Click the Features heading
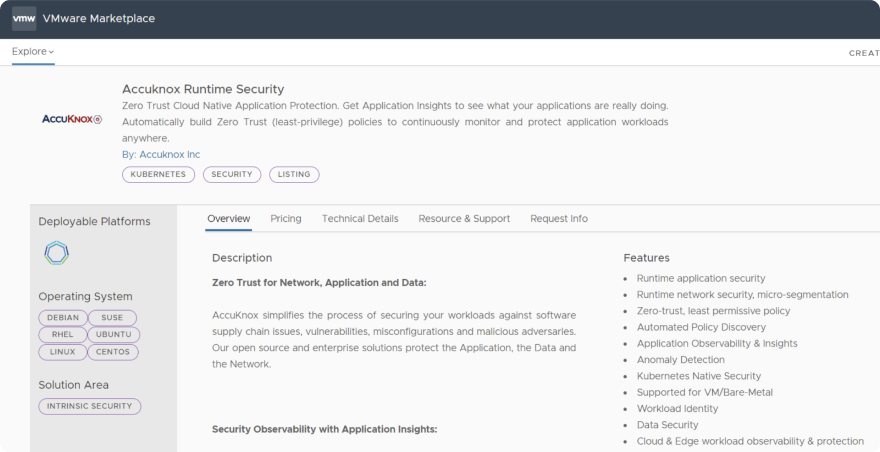The image size is (880, 452). 647,258
